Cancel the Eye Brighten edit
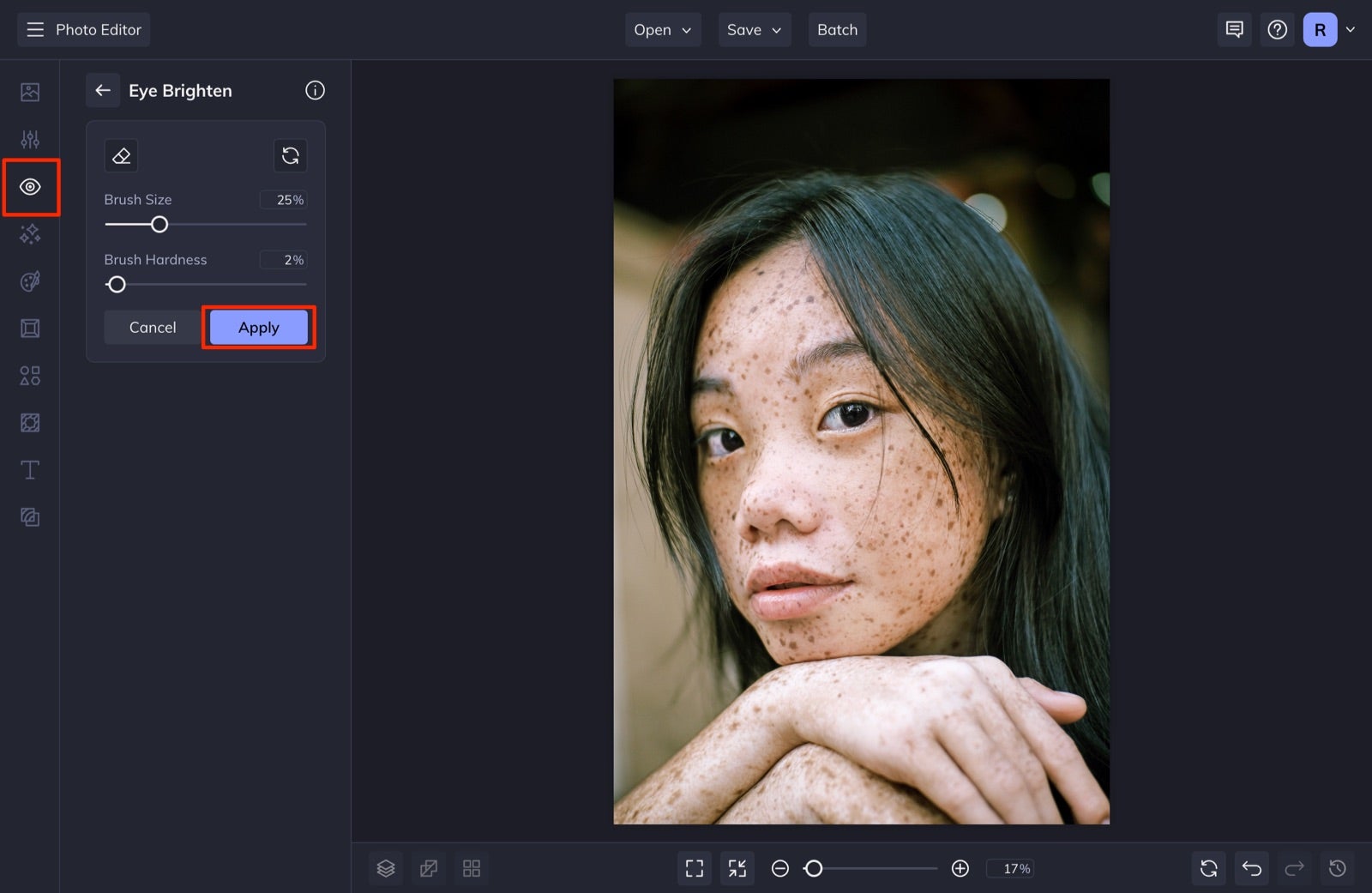 pos(153,327)
